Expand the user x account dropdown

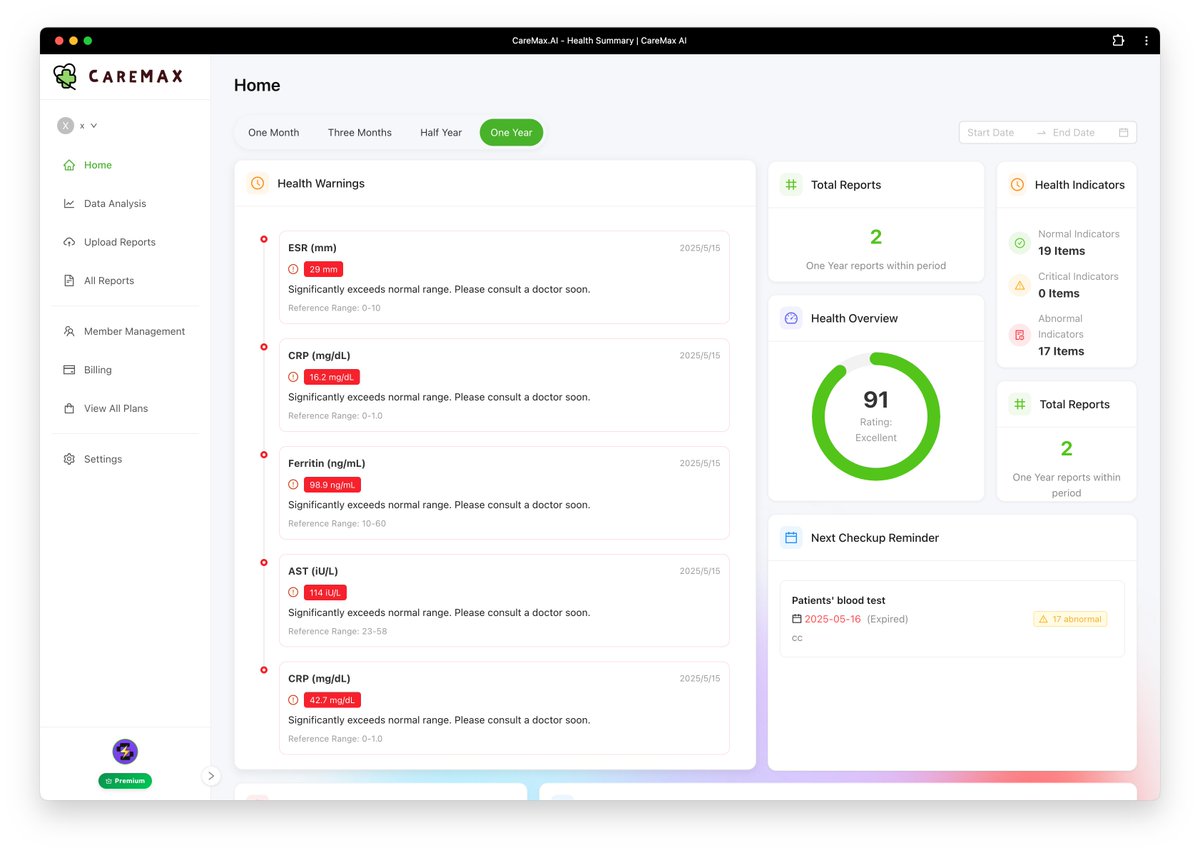point(78,126)
